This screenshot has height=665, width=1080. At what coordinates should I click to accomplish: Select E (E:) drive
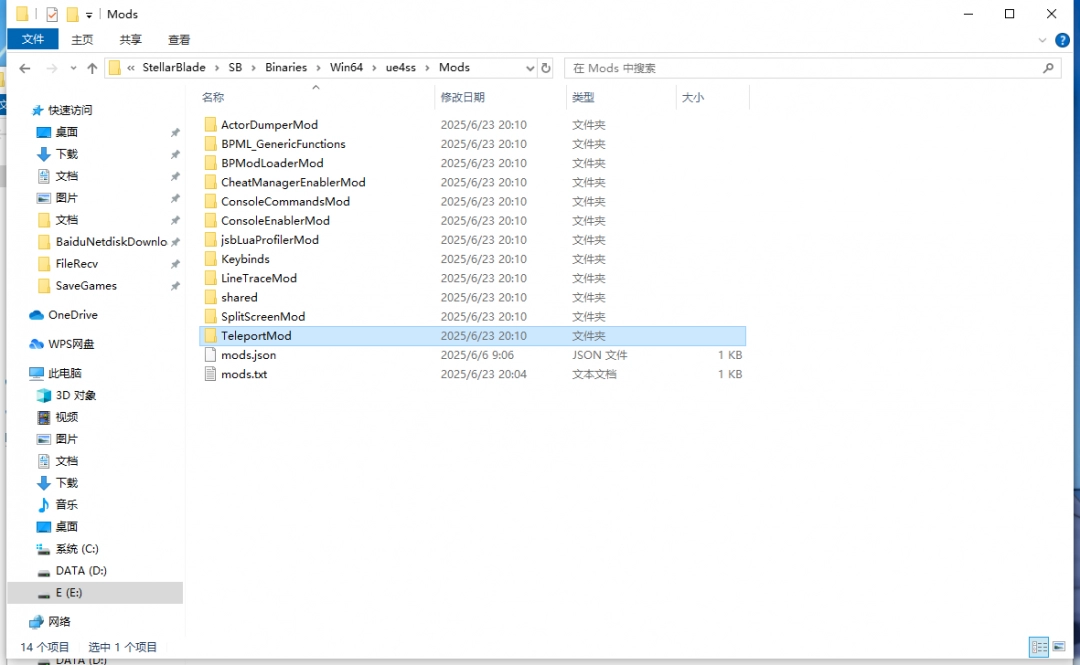tap(95, 593)
